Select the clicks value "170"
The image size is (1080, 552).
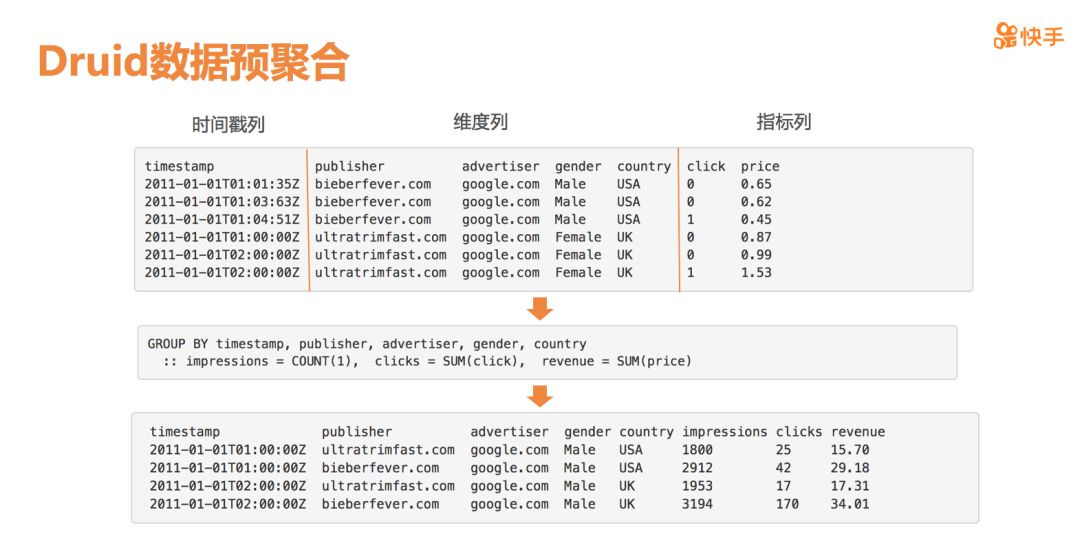coord(787,504)
